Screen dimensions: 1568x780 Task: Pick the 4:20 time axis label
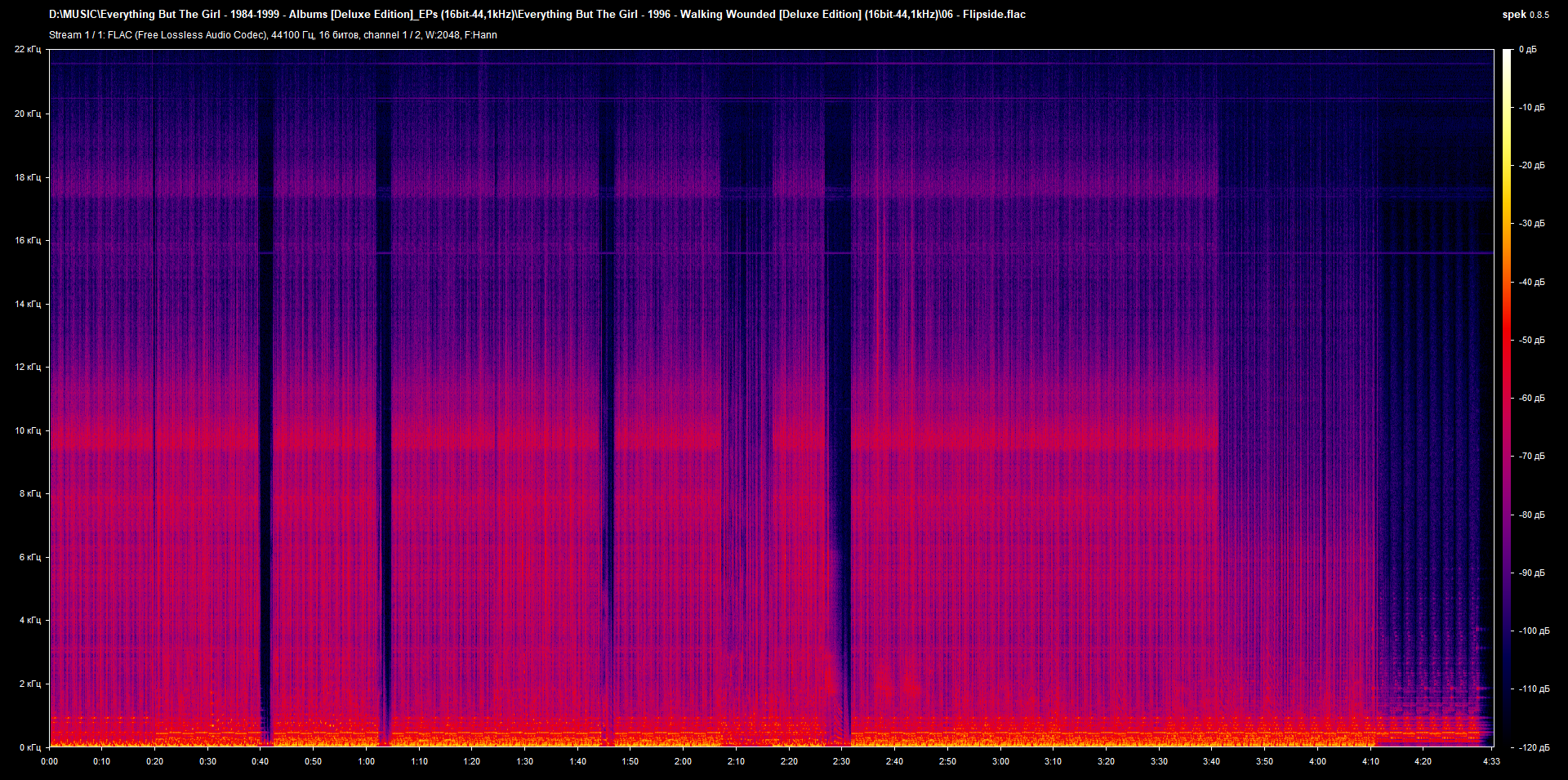[1423, 761]
